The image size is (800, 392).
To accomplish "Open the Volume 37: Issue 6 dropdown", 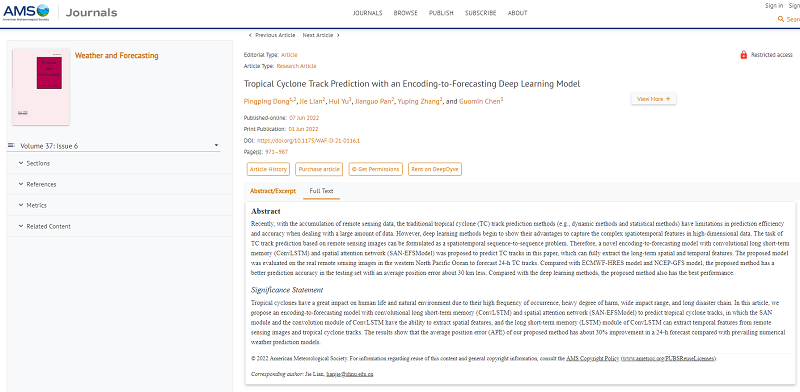I will (114, 146).
